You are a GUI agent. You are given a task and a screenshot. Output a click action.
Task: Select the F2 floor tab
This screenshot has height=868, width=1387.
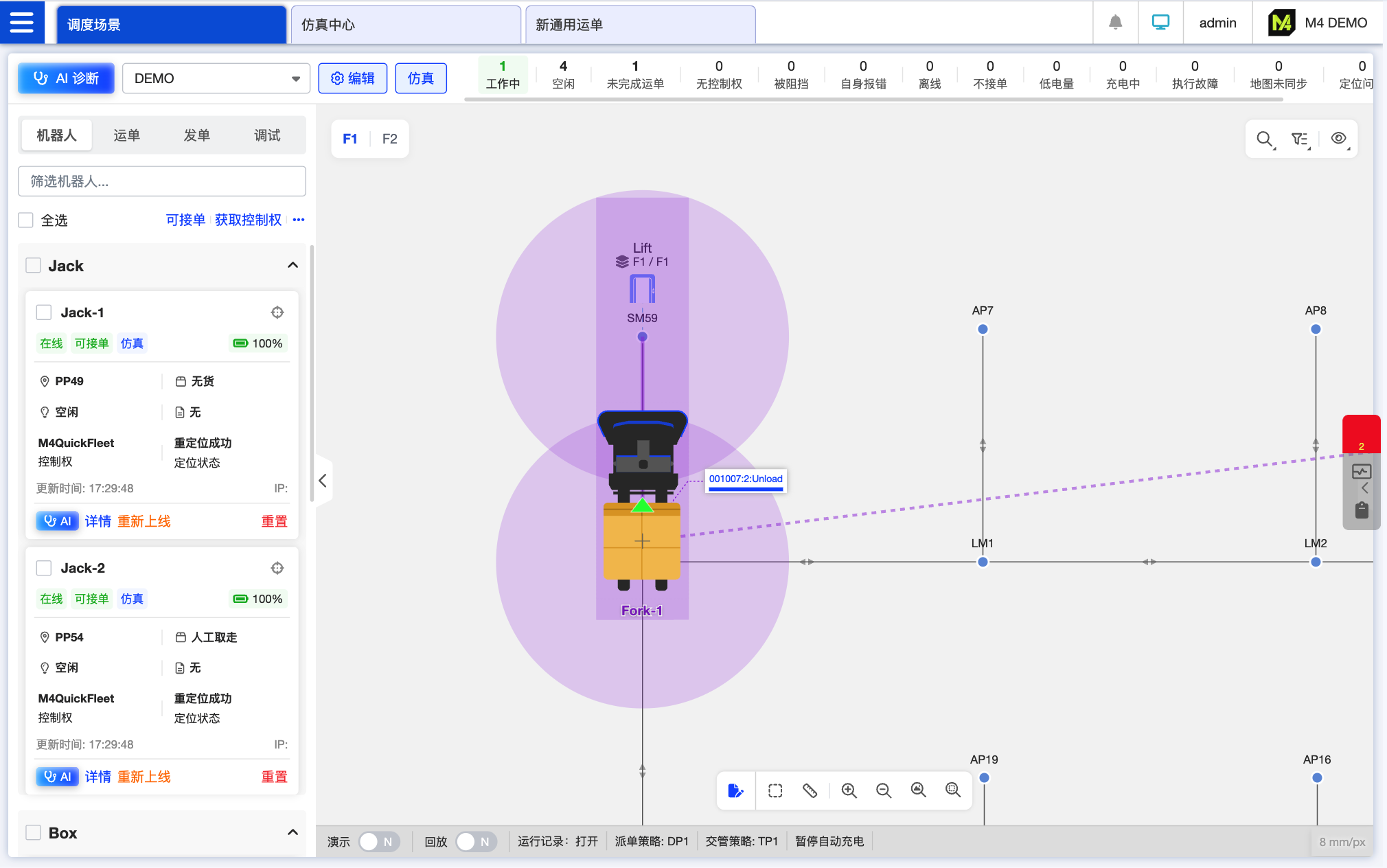click(389, 139)
